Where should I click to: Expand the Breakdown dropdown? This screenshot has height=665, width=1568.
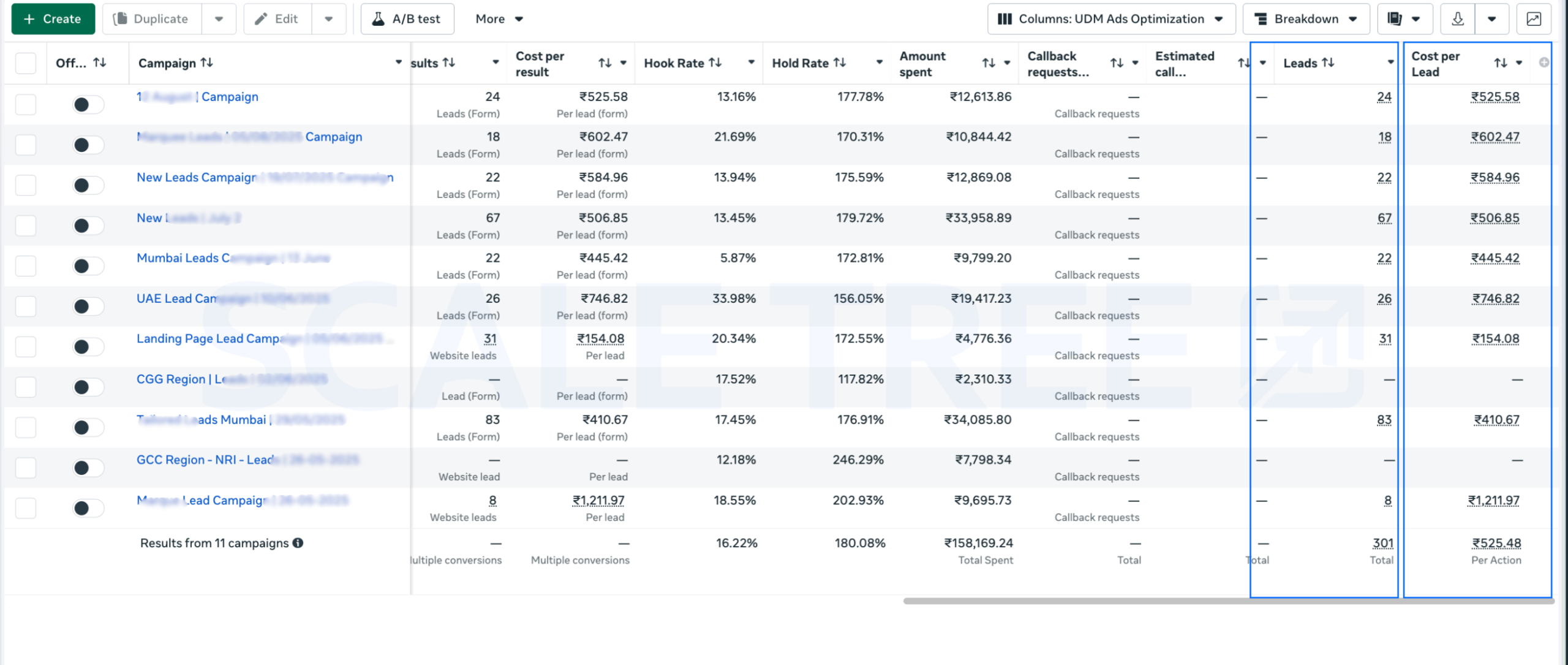click(1306, 19)
